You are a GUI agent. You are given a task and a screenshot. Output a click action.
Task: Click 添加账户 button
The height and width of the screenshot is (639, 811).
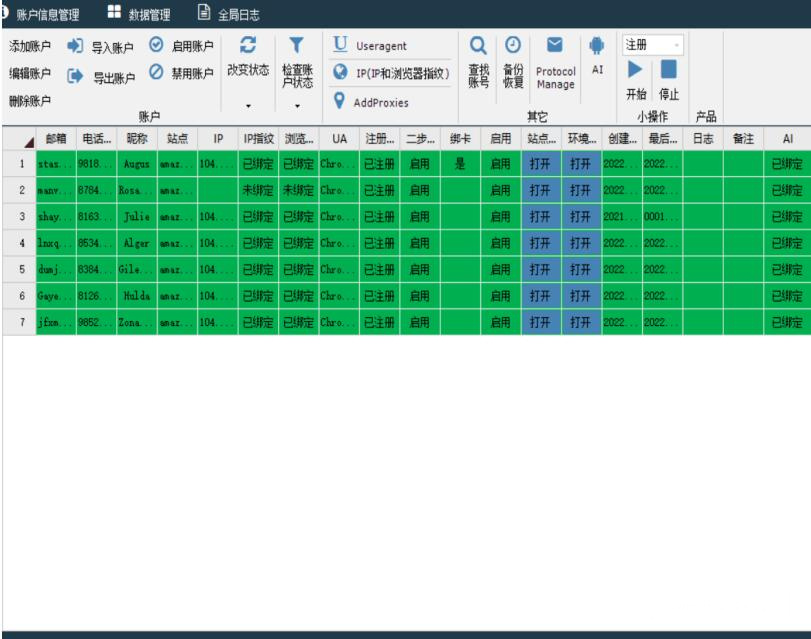29,46
